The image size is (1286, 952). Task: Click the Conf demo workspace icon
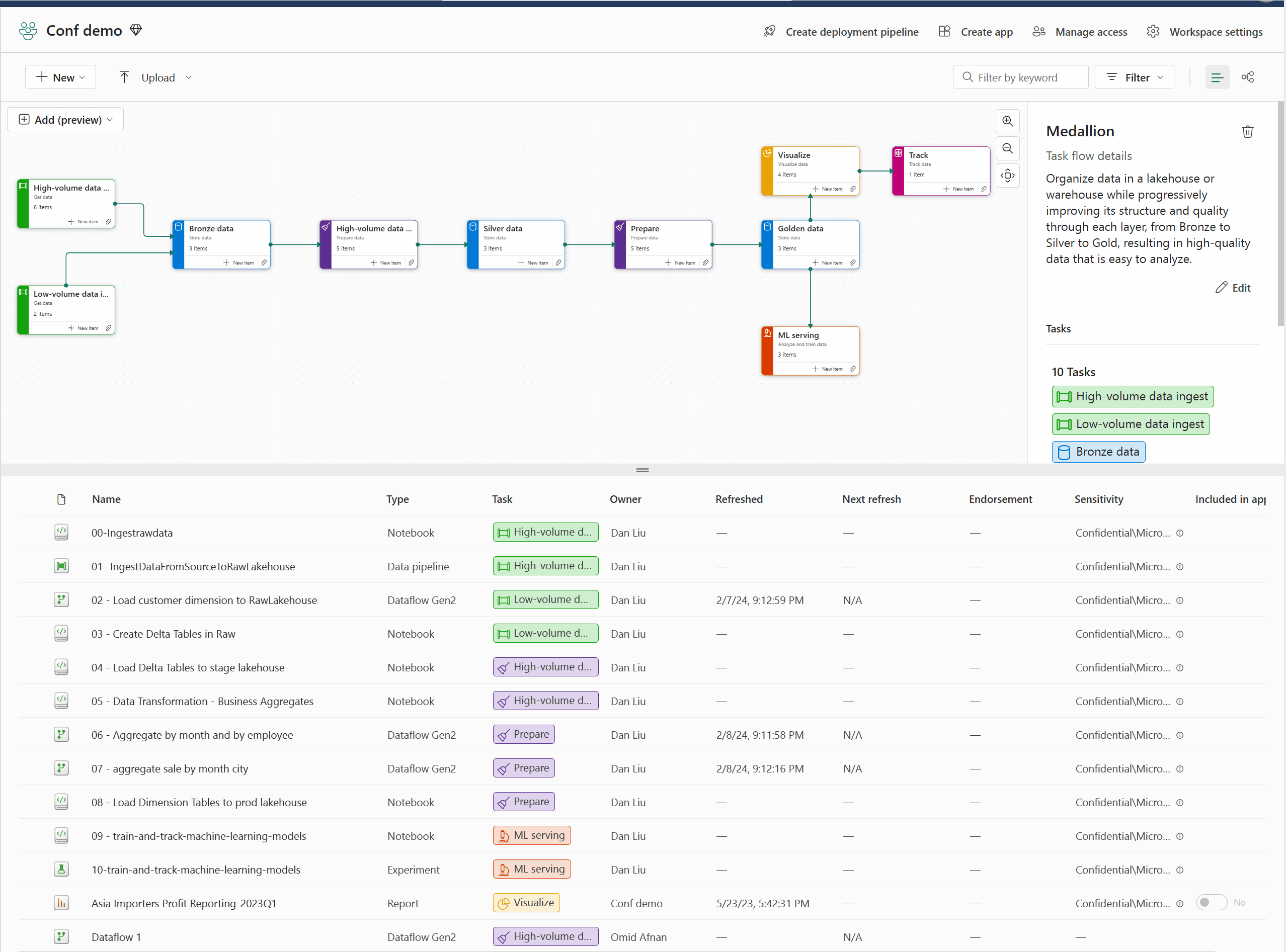[x=28, y=31]
